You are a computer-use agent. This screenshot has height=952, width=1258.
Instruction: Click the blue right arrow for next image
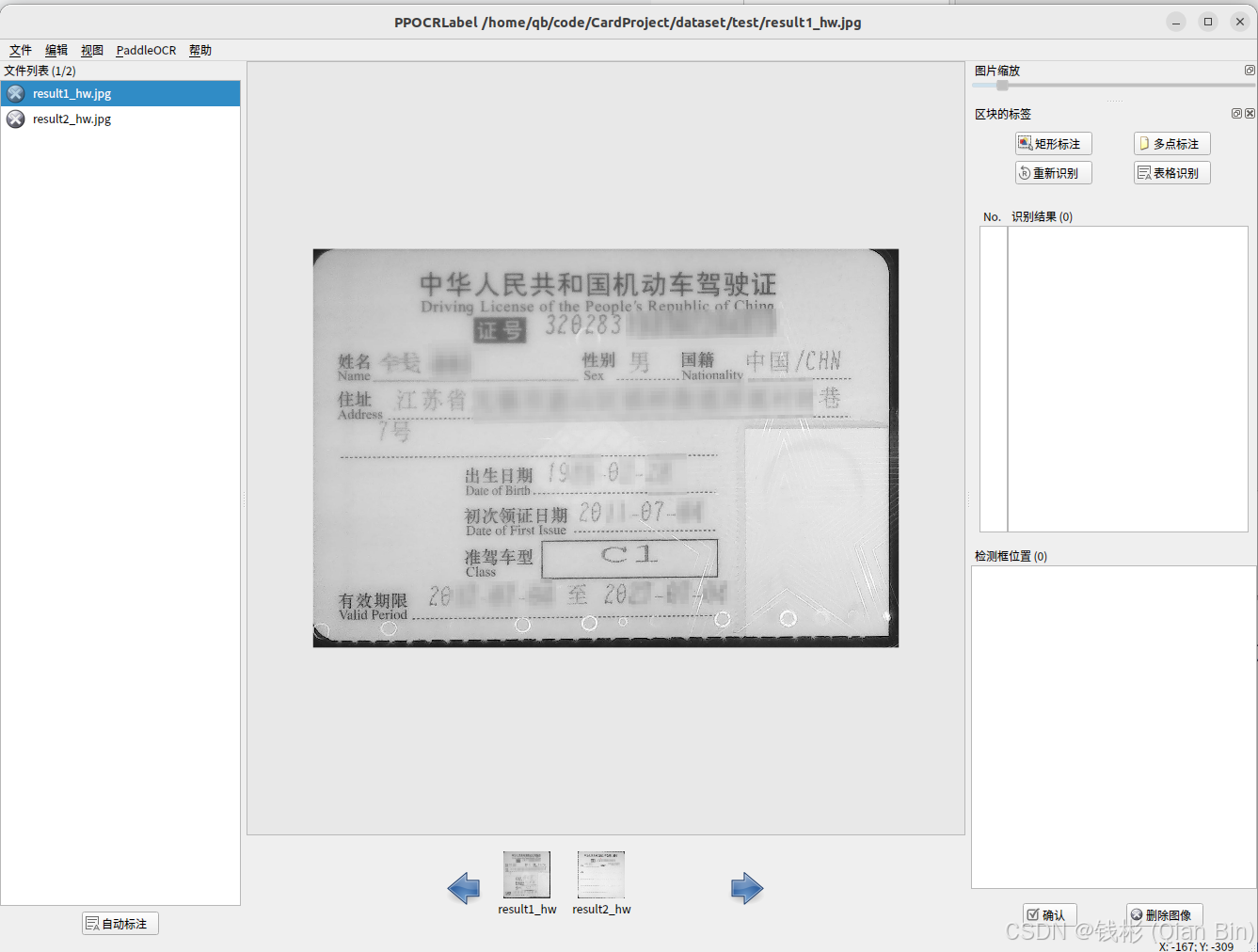click(x=746, y=888)
